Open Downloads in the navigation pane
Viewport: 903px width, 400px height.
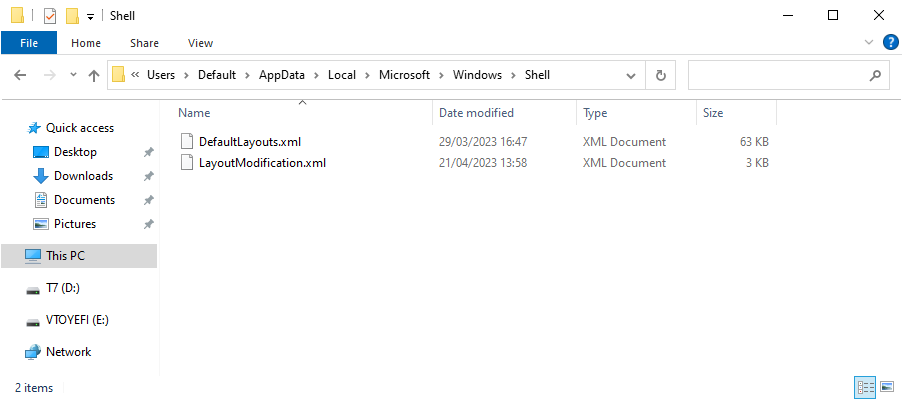point(84,176)
